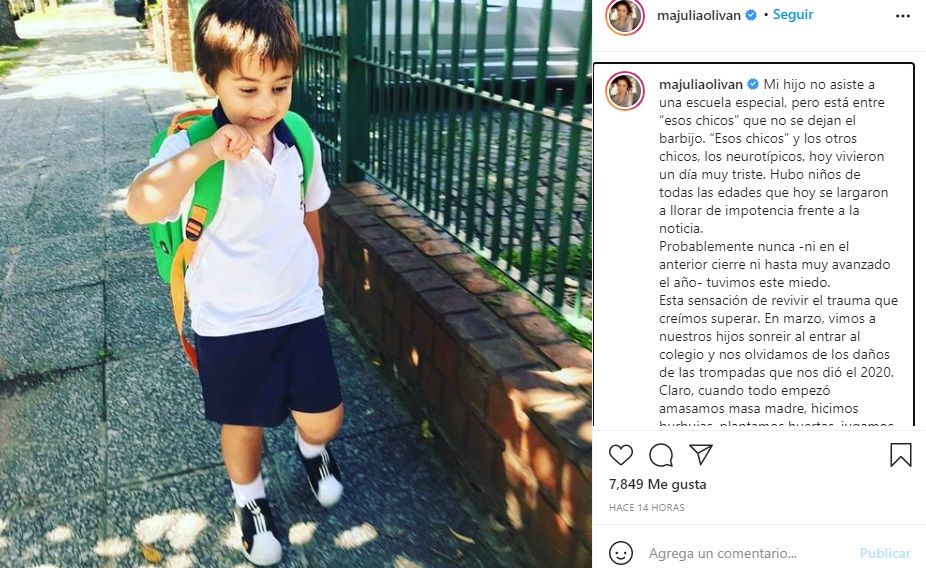Click the Probablemente nunca caption paragraph
The image size is (926, 568).
click(x=775, y=264)
